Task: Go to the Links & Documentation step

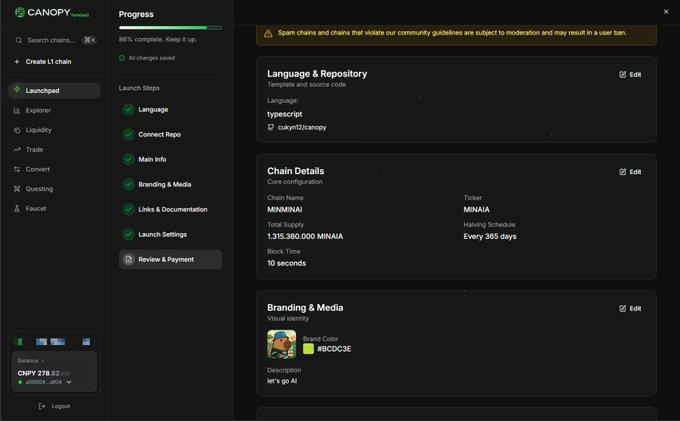Action: click(170, 209)
